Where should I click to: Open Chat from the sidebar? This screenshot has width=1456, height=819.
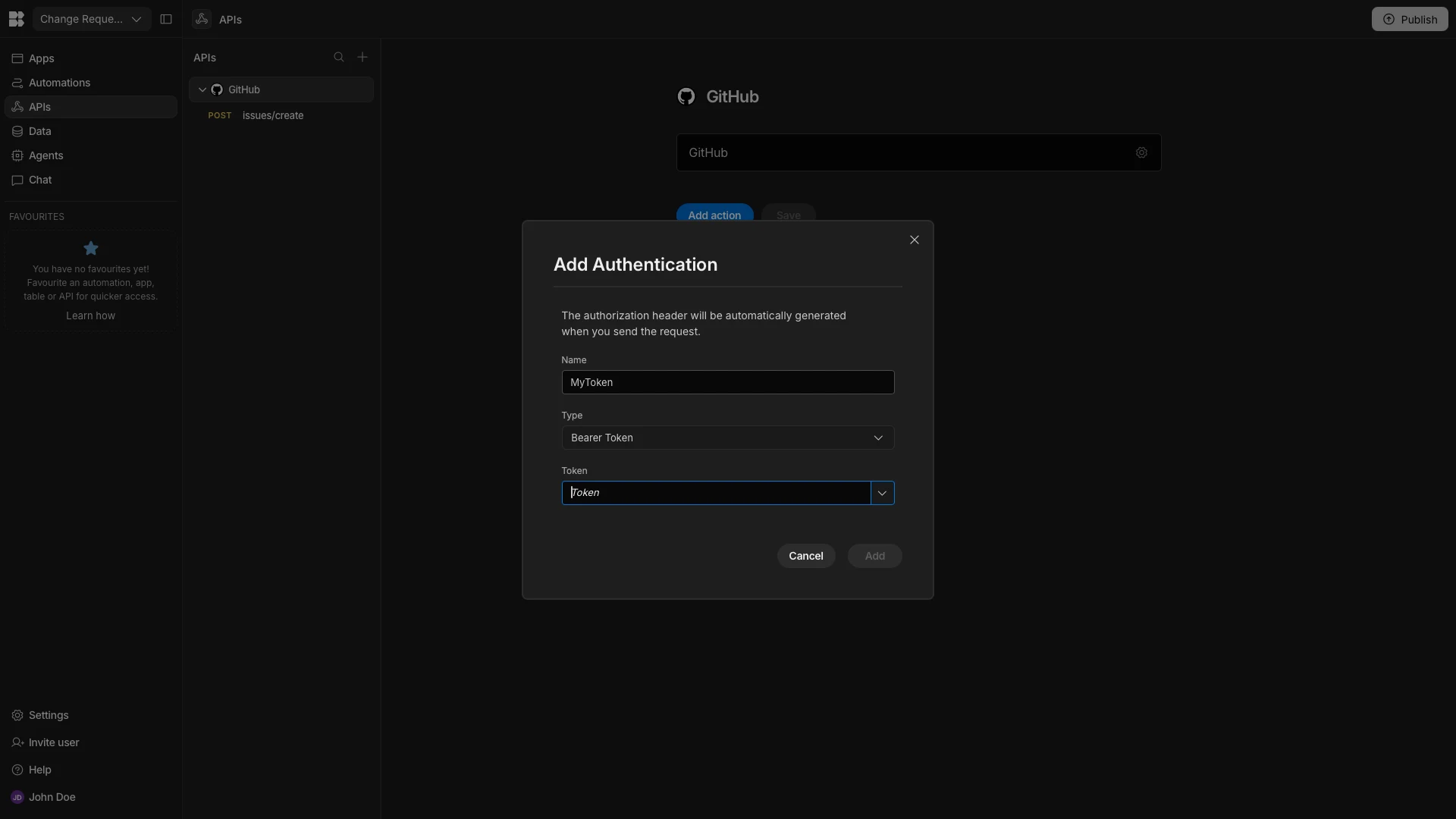(x=17, y=180)
